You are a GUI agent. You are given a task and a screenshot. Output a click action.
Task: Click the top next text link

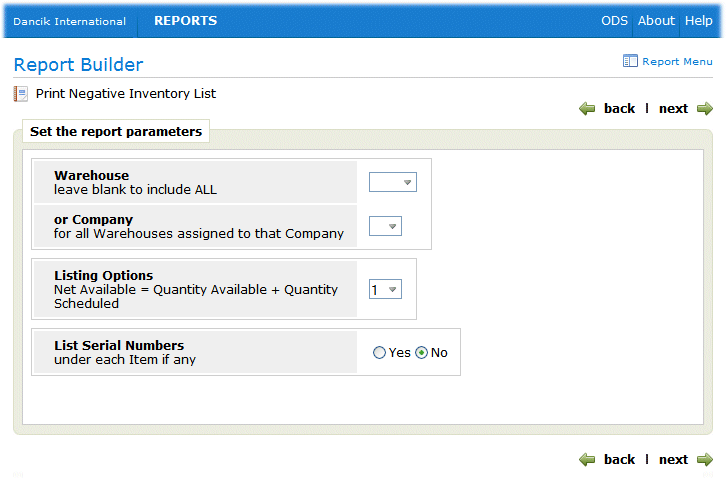click(673, 109)
